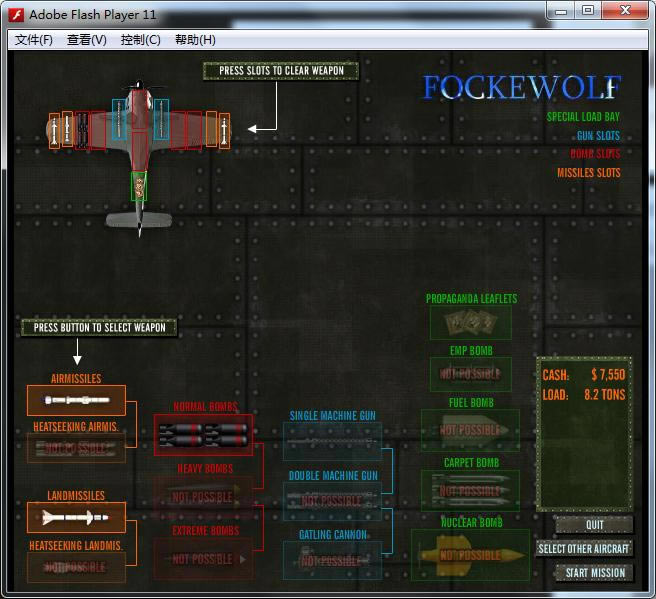Screen dimensions: 656x599
Task: Select the Gatling Cannon weapon
Action: tap(332, 560)
